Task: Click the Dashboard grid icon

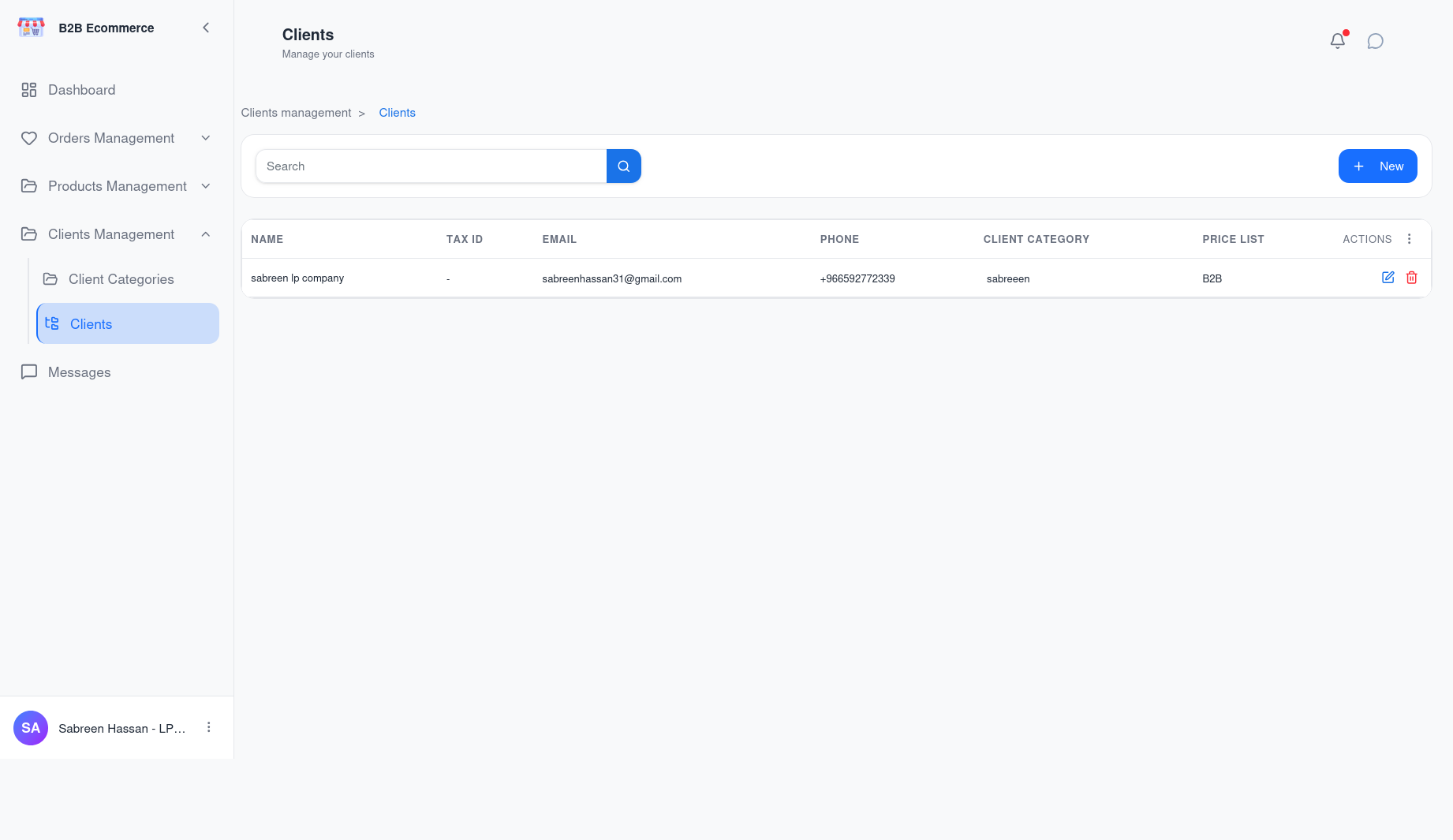Action: point(29,90)
